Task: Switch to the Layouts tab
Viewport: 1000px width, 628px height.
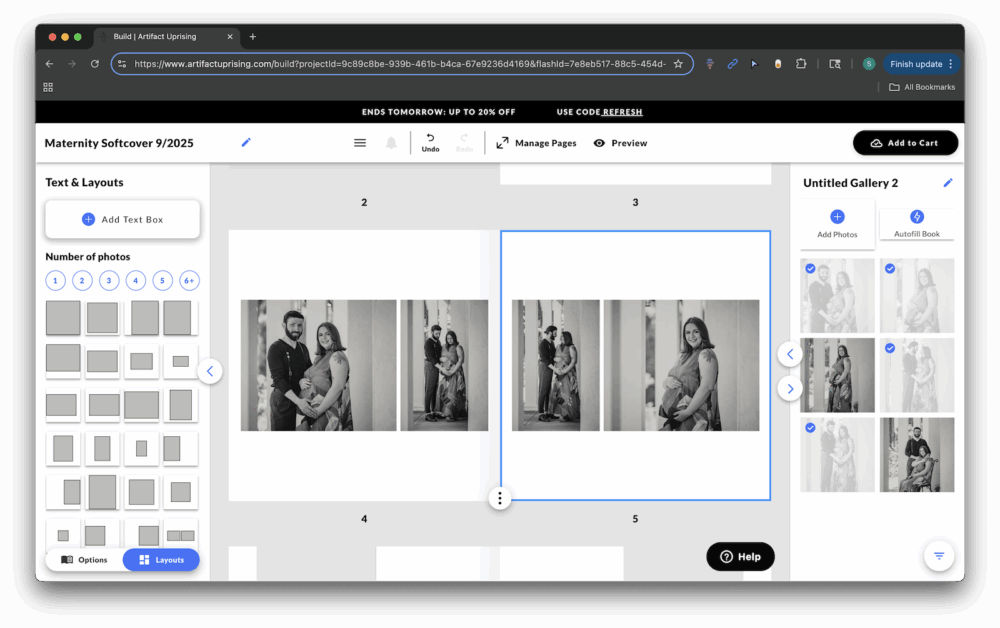Action: 161,560
